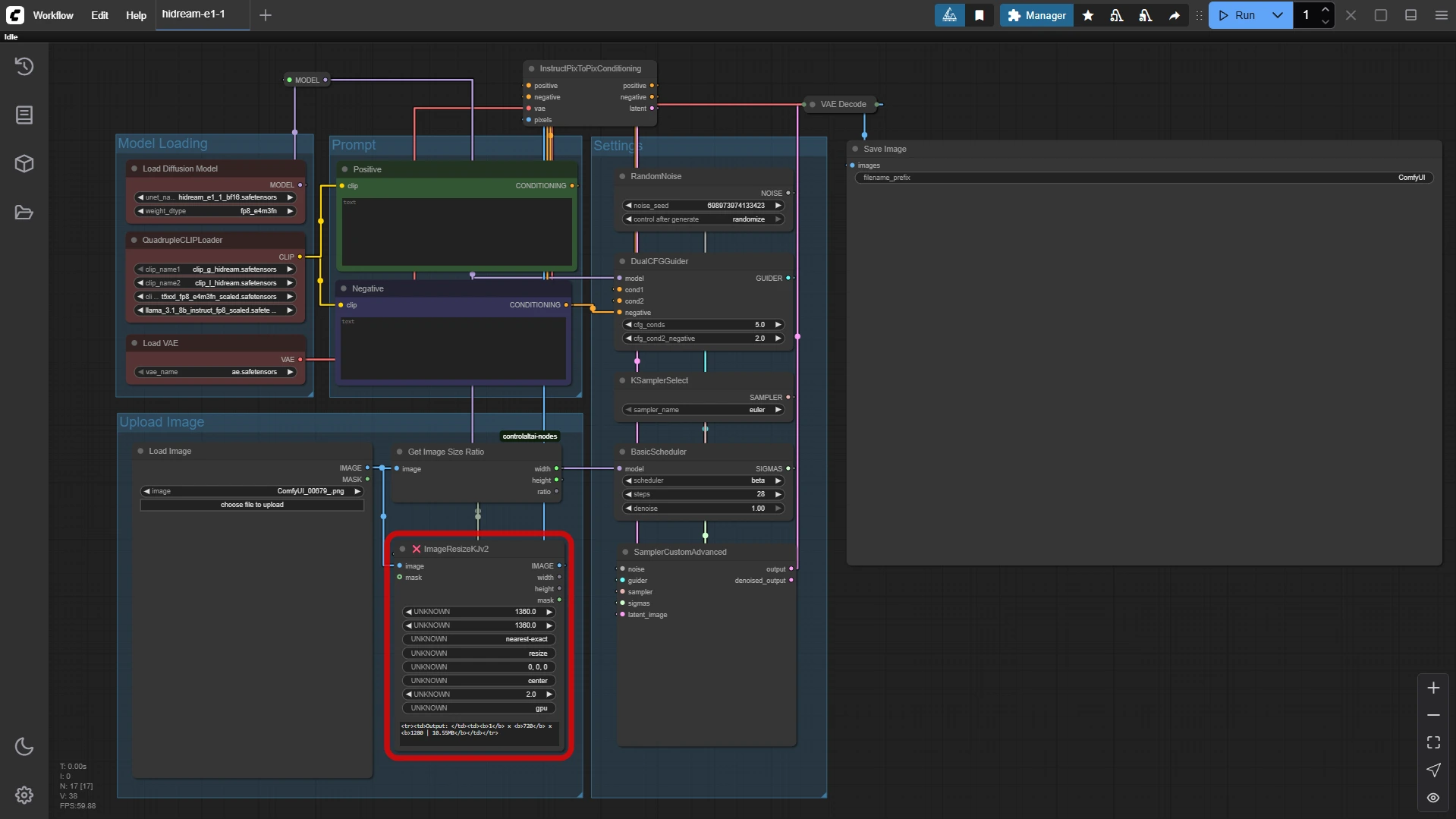The image size is (1456, 819).
Task: Open the clip_name1 dropdown
Action: tap(215, 269)
